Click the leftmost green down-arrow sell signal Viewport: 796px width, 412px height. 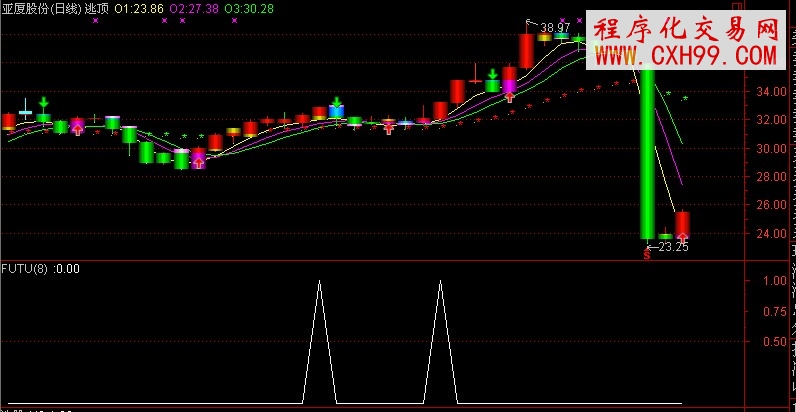(x=43, y=102)
